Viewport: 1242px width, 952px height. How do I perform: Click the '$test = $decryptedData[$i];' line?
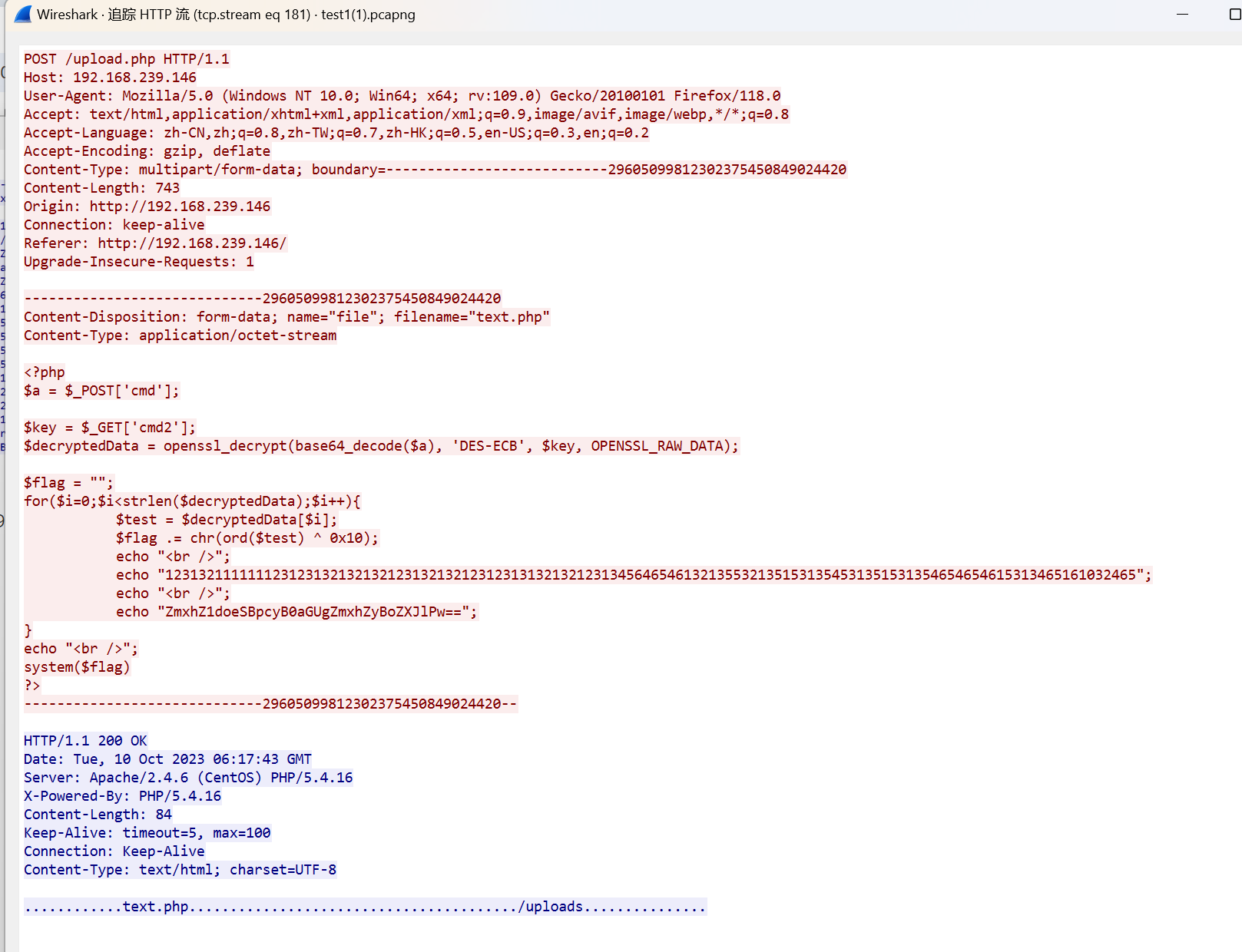(227, 520)
